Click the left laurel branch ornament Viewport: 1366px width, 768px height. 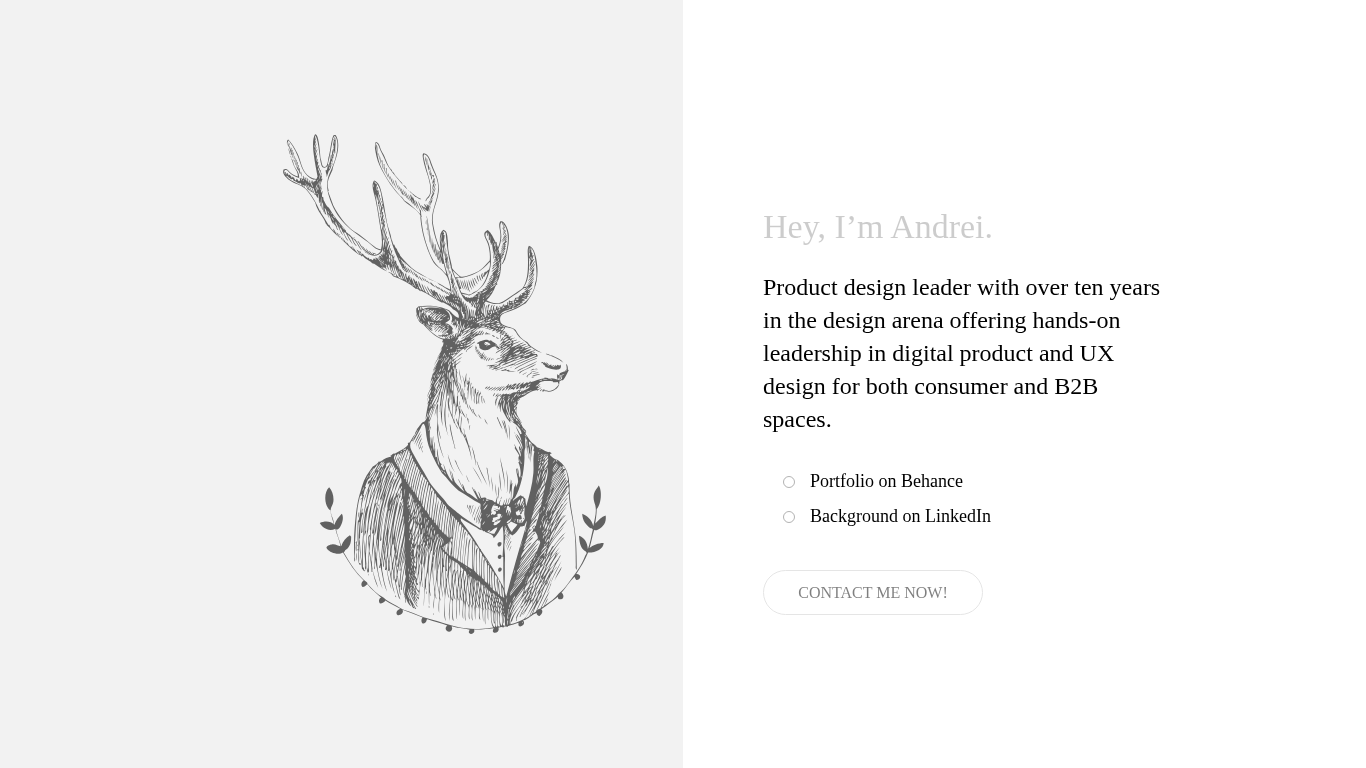pyautogui.click(x=335, y=521)
